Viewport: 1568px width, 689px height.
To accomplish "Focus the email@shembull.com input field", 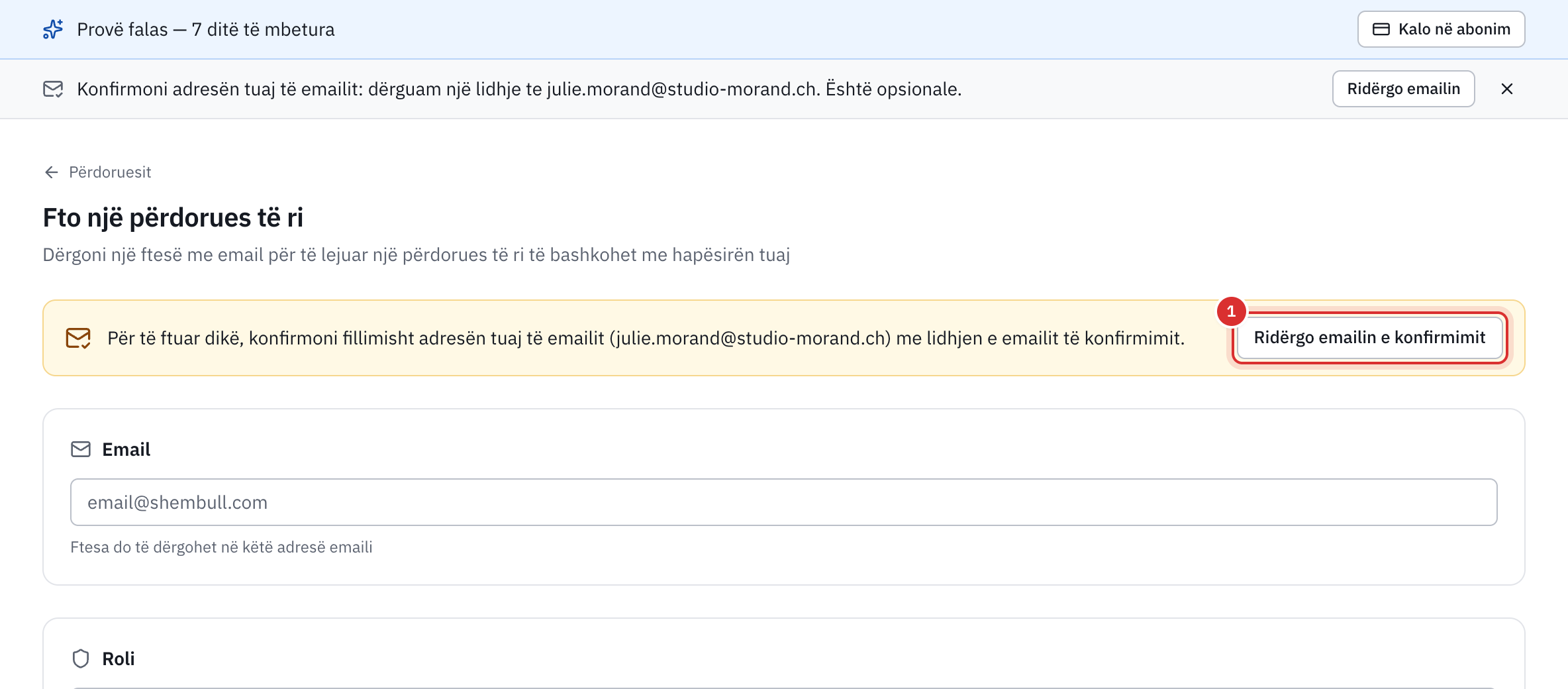I will [x=783, y=502].
